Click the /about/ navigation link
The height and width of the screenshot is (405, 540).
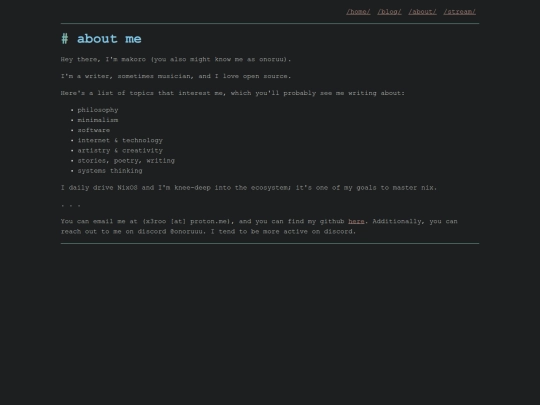coord(422,12)
